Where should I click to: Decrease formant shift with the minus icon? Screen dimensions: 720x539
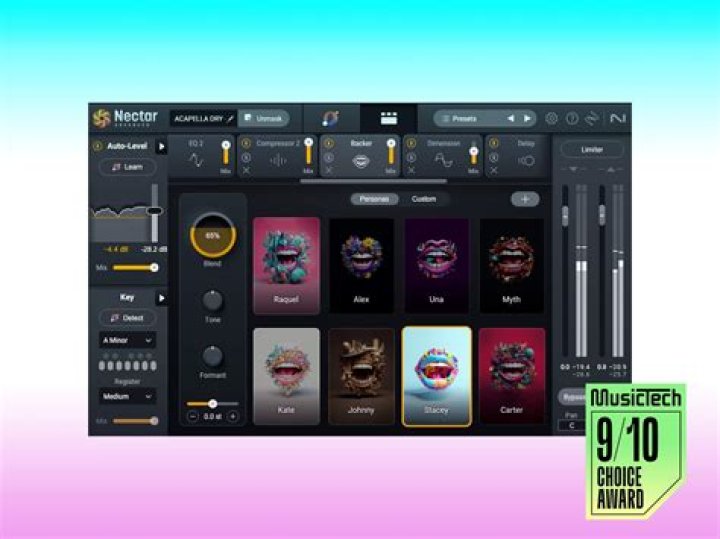pos(193,416)
